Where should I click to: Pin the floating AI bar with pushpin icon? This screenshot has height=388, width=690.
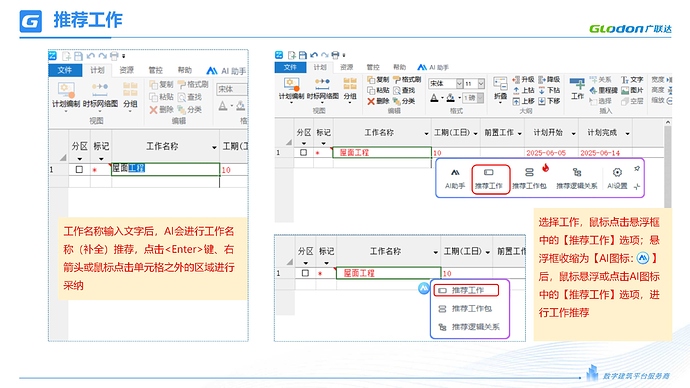coord(637,168)
